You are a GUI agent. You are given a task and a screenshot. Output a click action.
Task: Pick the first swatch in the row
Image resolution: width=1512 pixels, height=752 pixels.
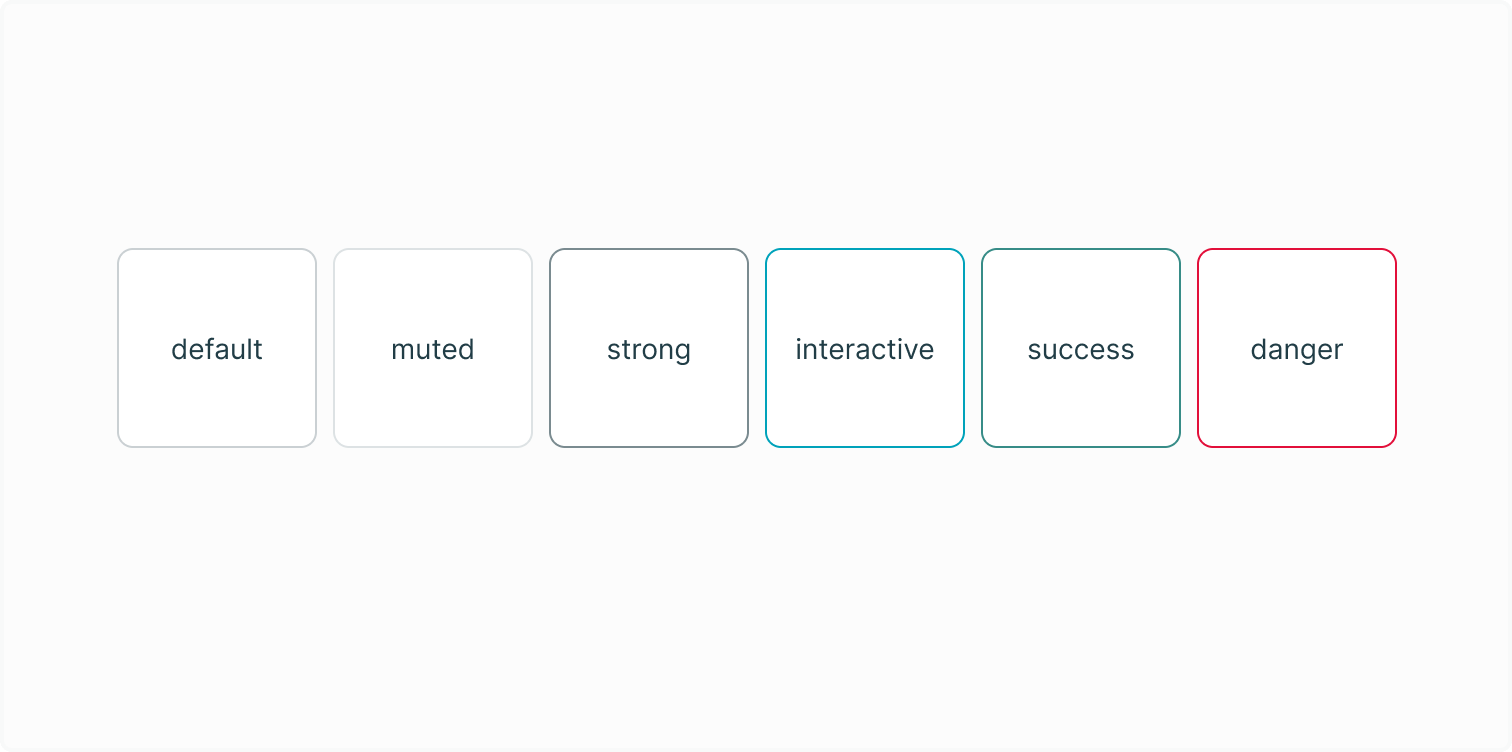click(x=217, y=400)
